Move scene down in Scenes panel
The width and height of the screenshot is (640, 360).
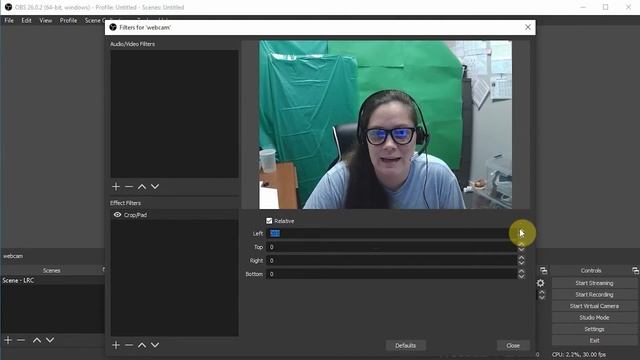pyautogui.click(x=50, y=340)
